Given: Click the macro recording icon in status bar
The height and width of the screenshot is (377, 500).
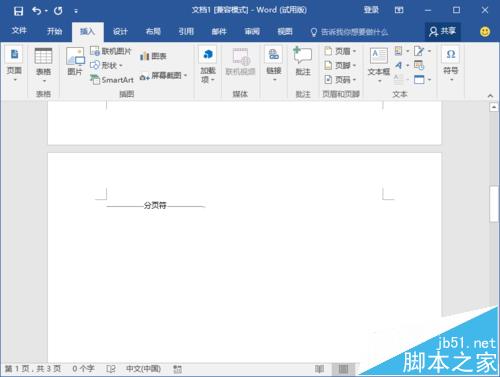Looking at the screenshot, I should coord(178,369).
